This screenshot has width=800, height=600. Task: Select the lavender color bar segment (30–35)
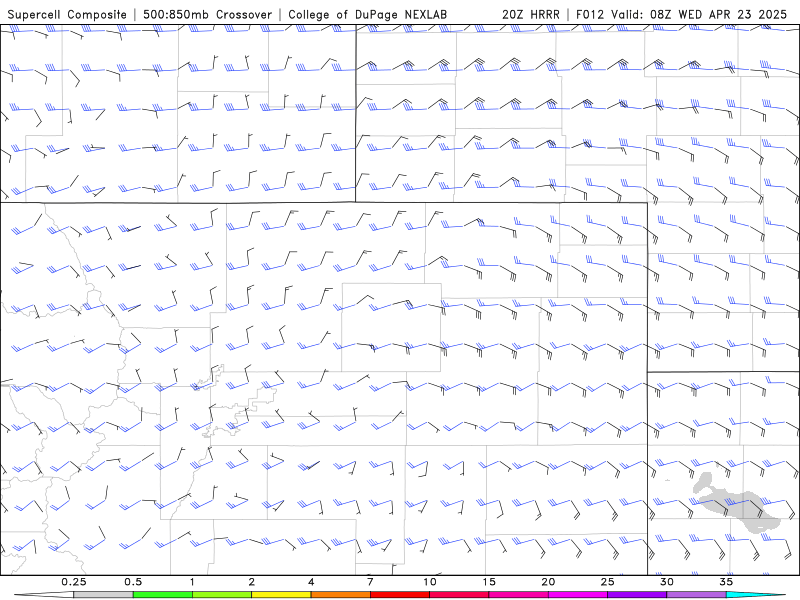(696, 595)
